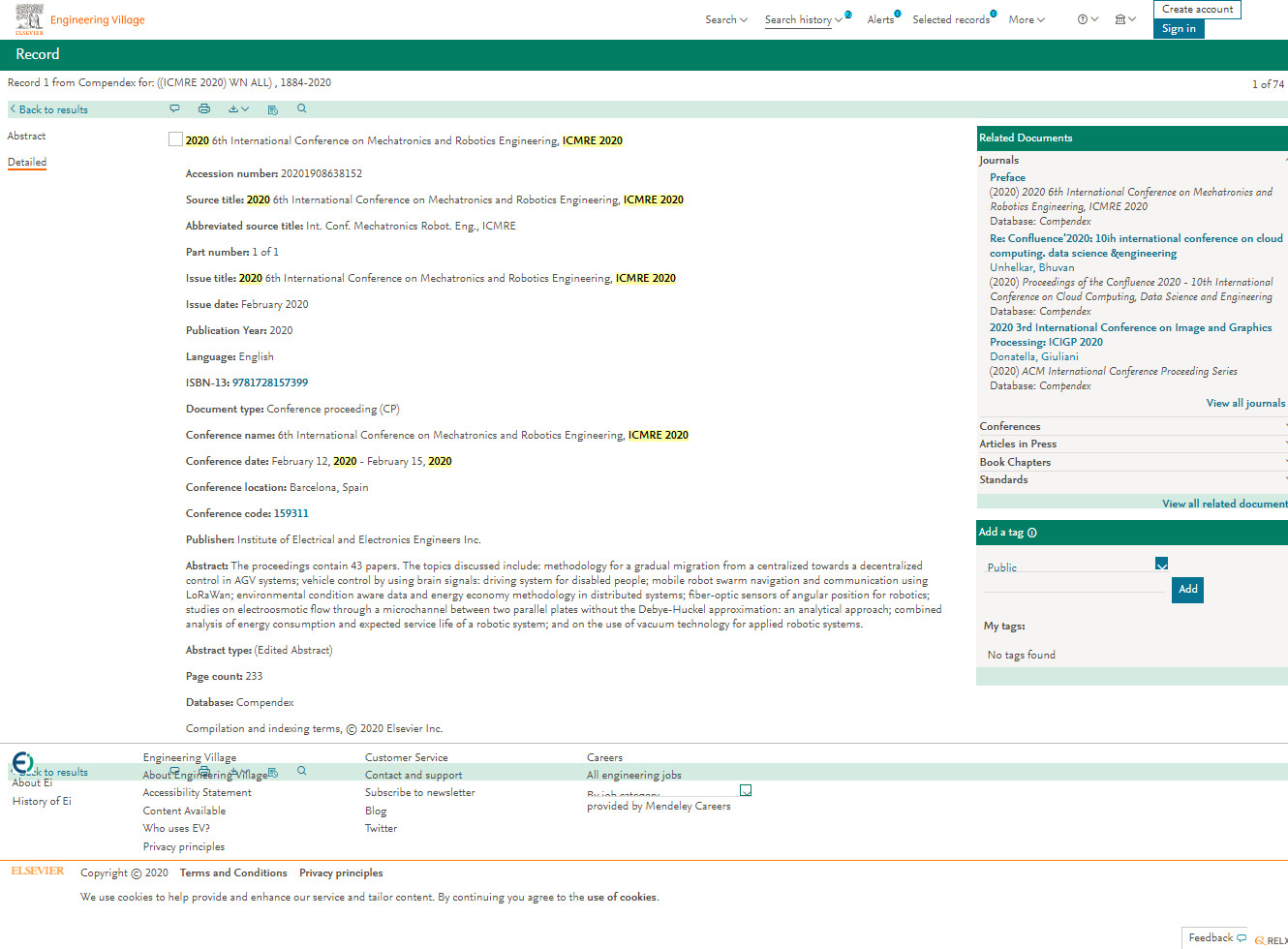Screen dimensions: 1288x949
Task: Click magnifier search icon in upper record toolbar
Action: click(x=302, y=108)
